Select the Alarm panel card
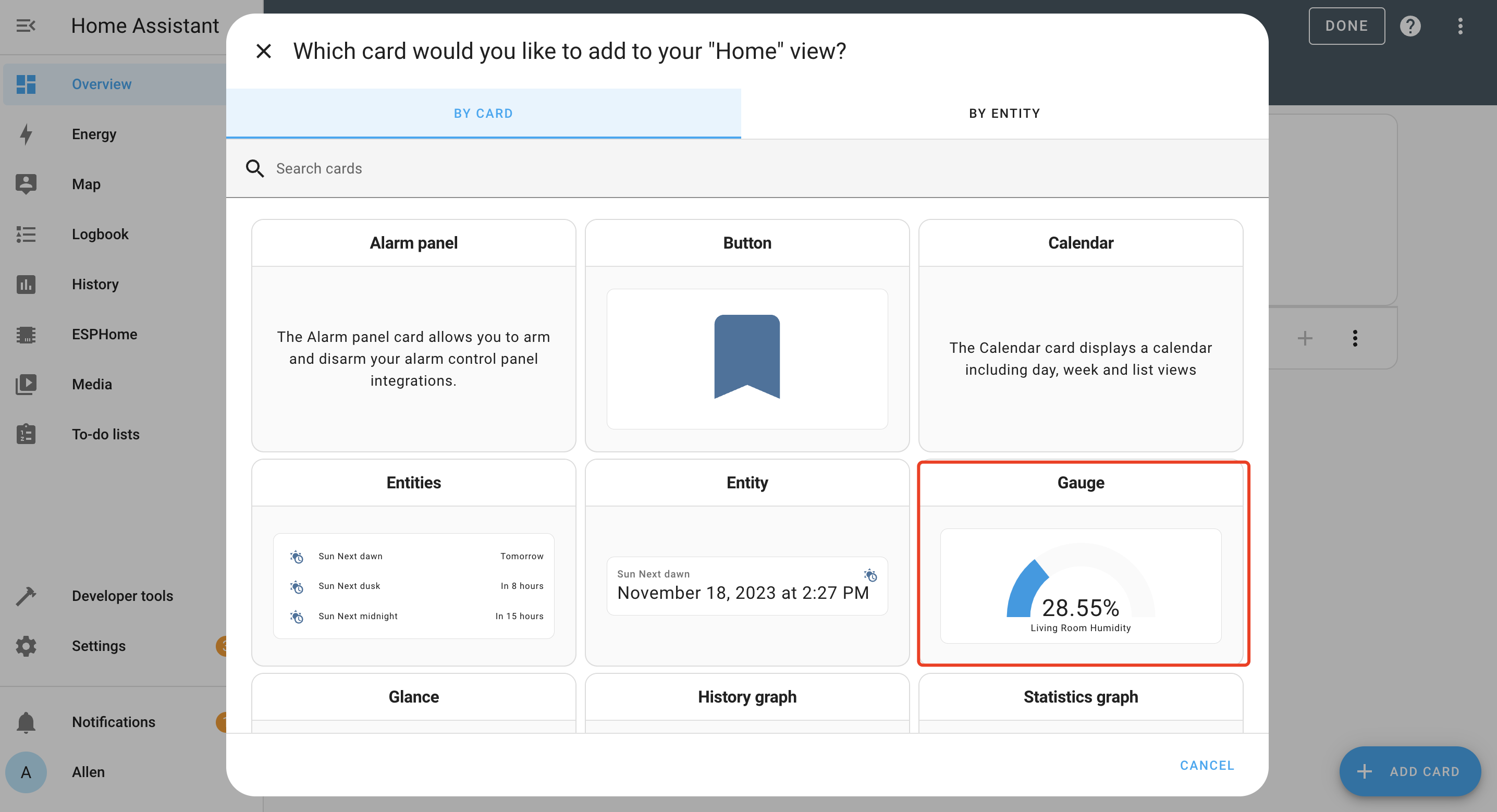1497x812 pixels. coord(413,335)
